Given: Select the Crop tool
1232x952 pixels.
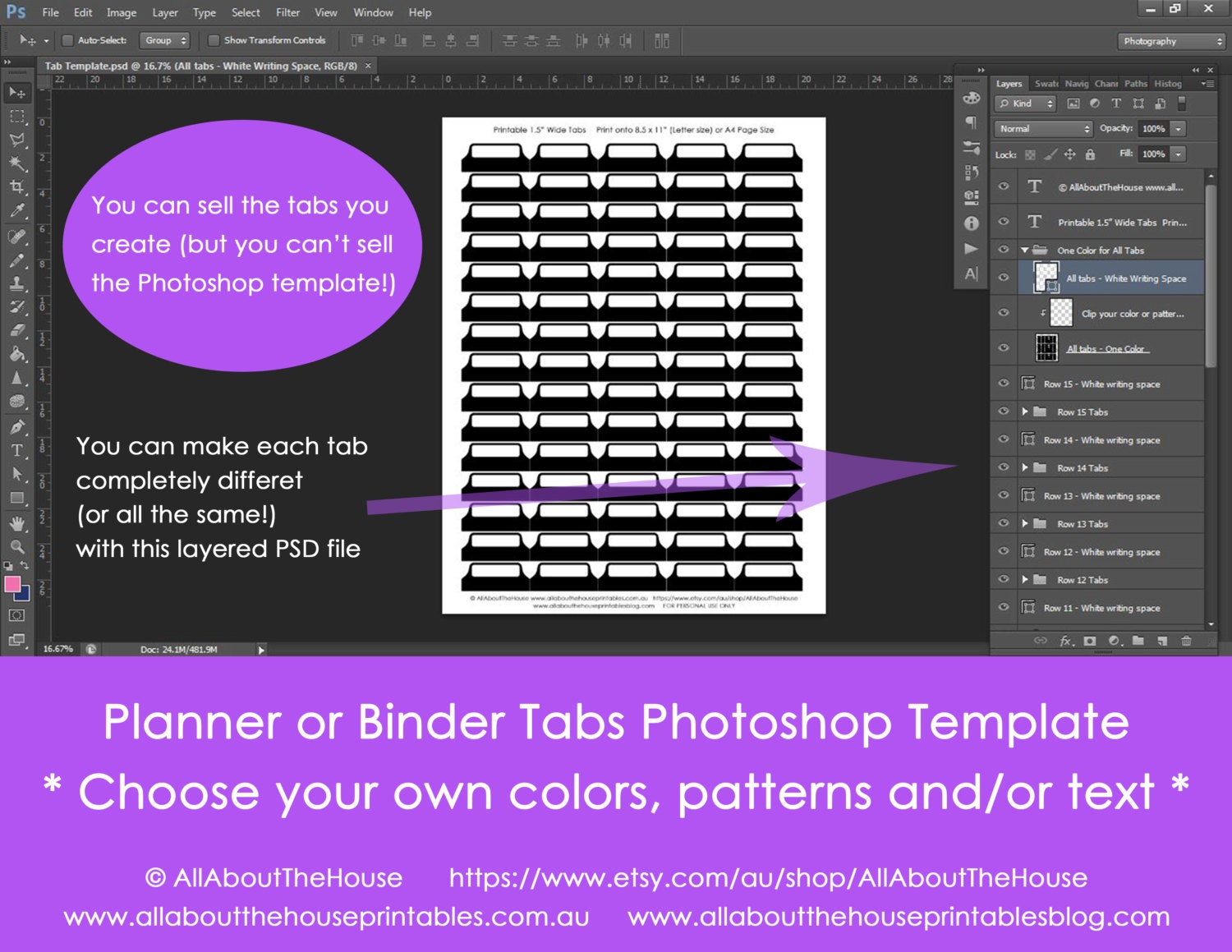Looking at the screenshot, I should (17, 187).
